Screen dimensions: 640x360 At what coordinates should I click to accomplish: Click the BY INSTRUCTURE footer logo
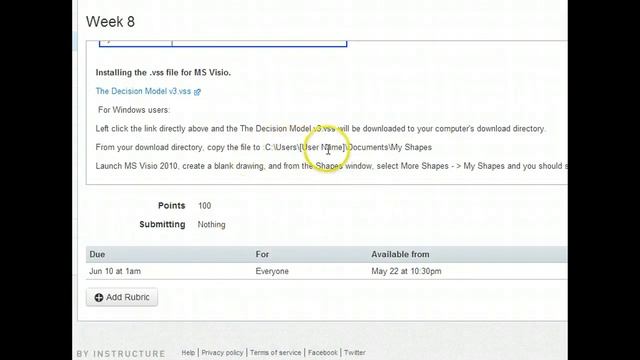(x=121, y=354)
